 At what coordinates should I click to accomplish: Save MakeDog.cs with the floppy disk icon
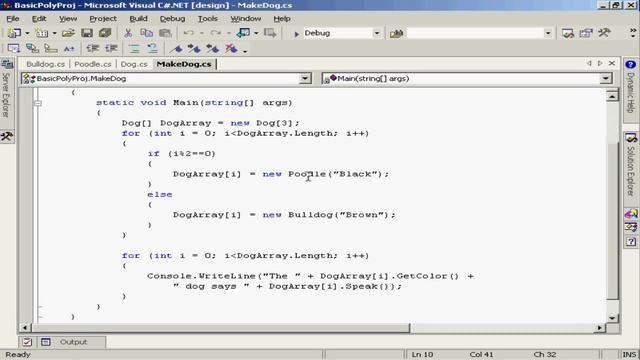(x=87, y=33)
